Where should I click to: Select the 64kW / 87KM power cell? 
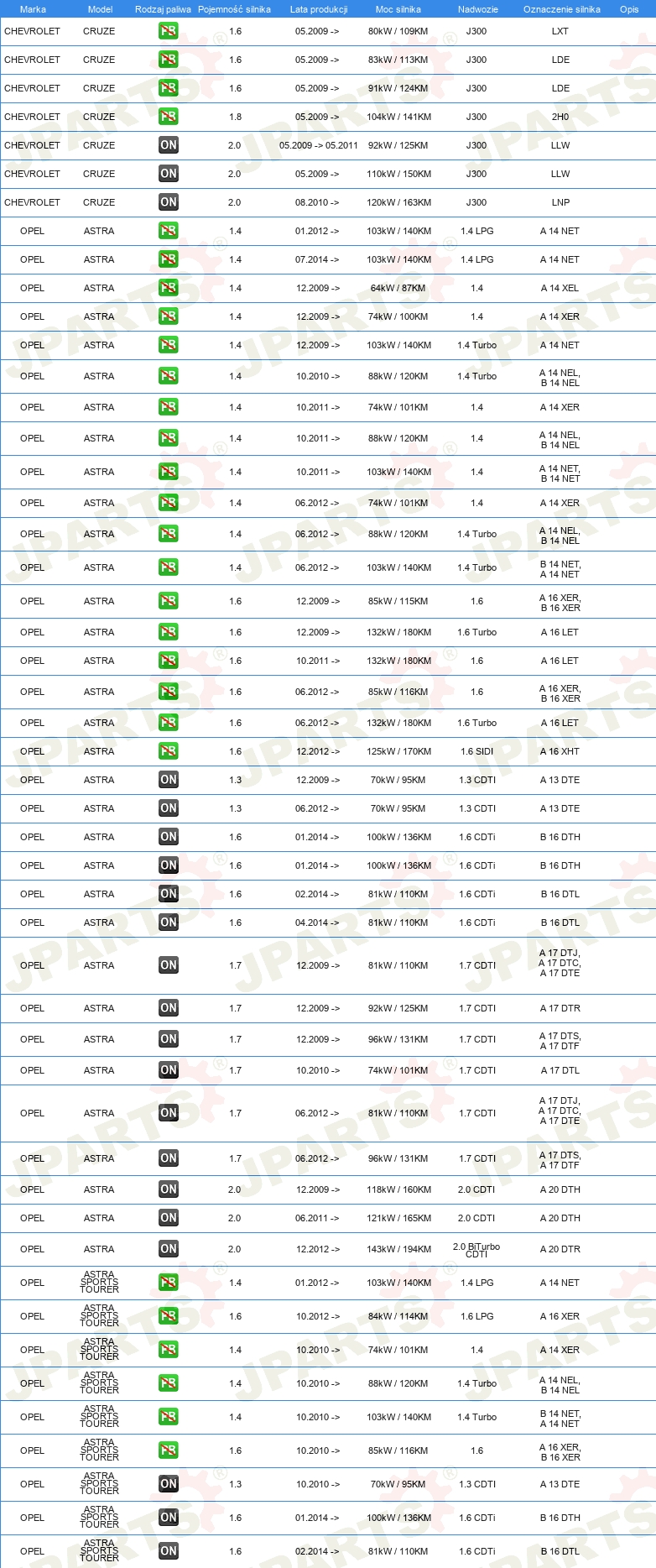click(x=398, y=288)
